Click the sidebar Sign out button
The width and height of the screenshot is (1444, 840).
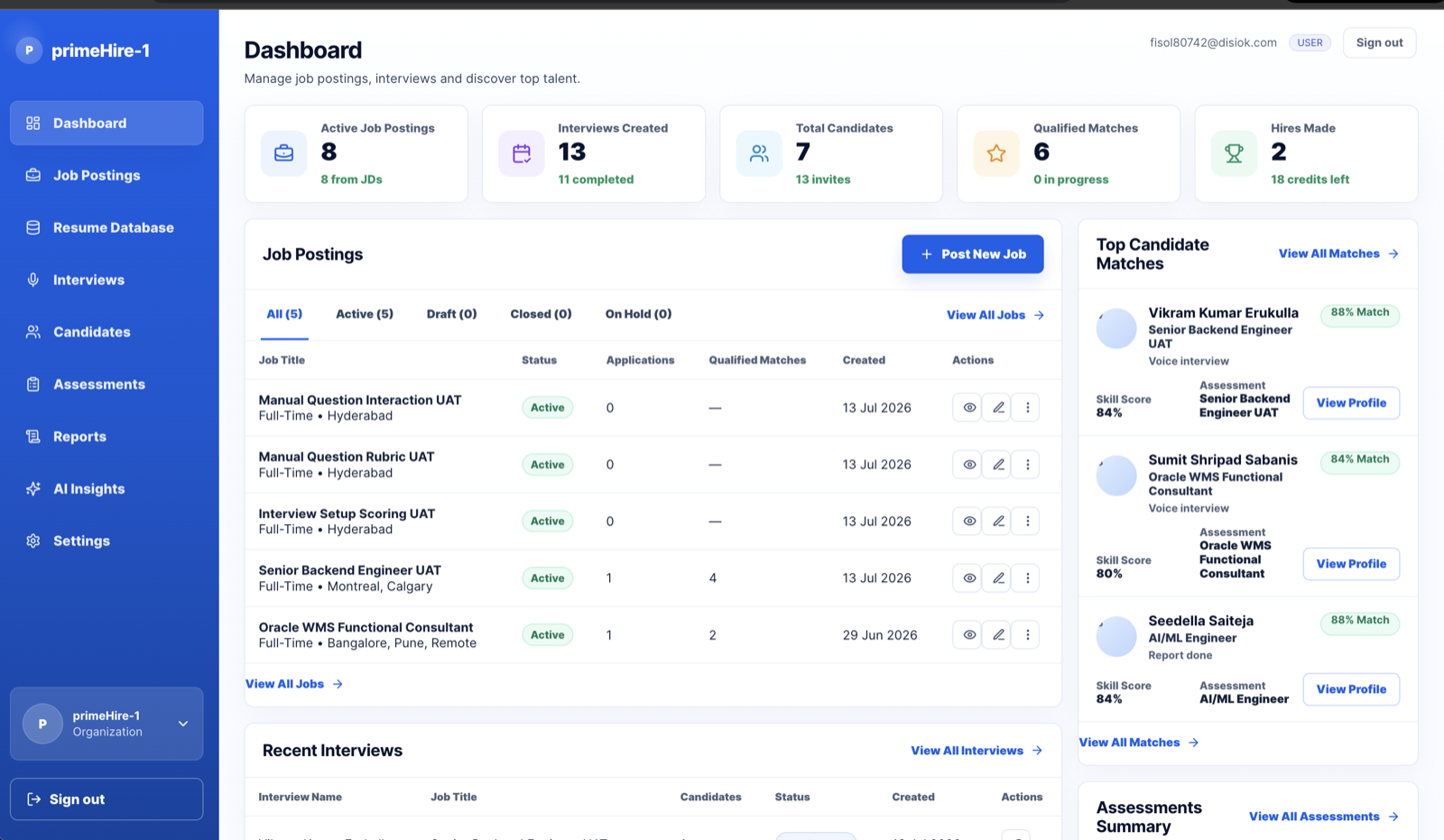coord(106,799)
